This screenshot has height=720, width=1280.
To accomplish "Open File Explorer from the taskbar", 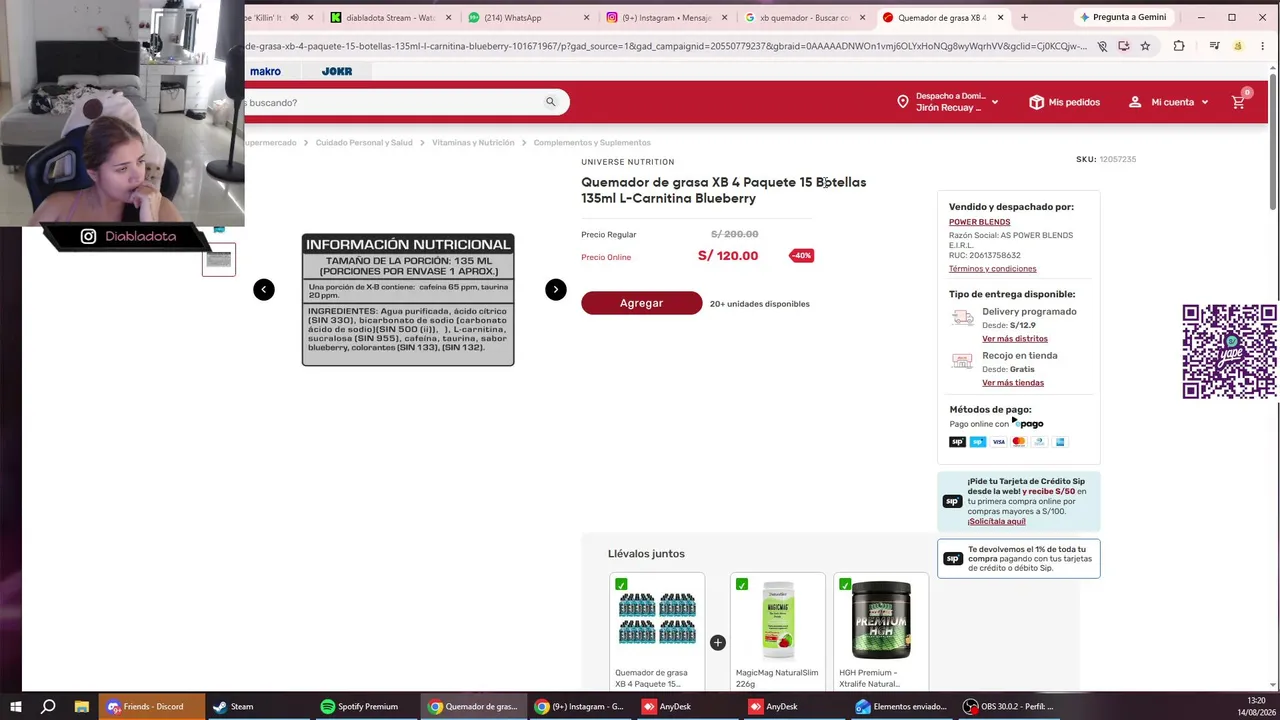I will pyautogui.click(x=82, y=707).
